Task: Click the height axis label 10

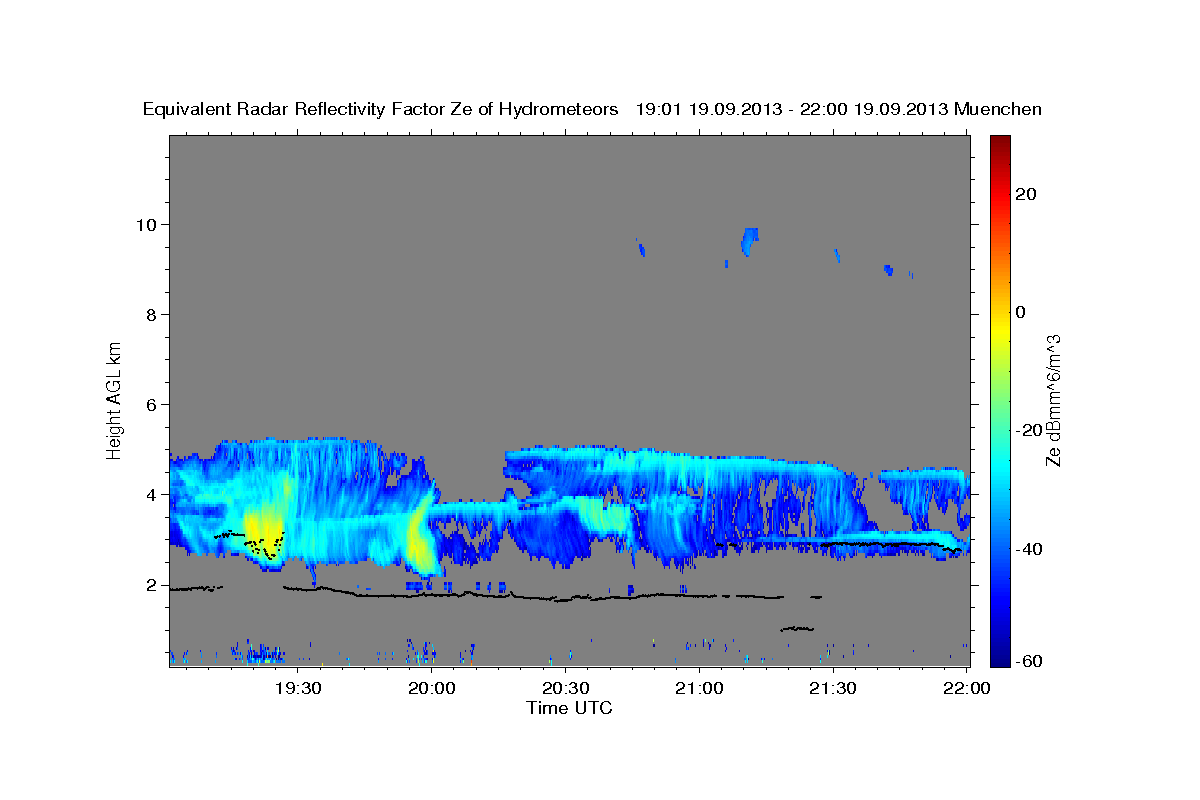Action: pyautogui.click(x=149, y=224)
